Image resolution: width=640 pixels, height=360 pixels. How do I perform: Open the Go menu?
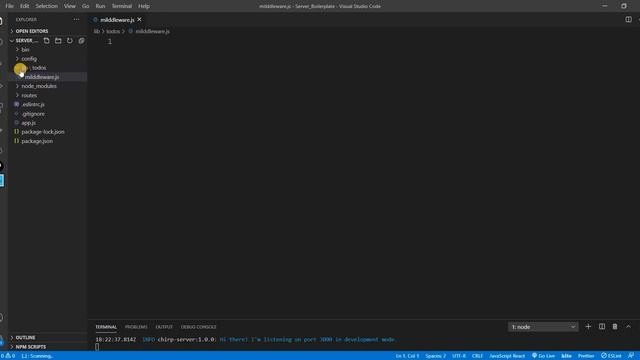85,6
